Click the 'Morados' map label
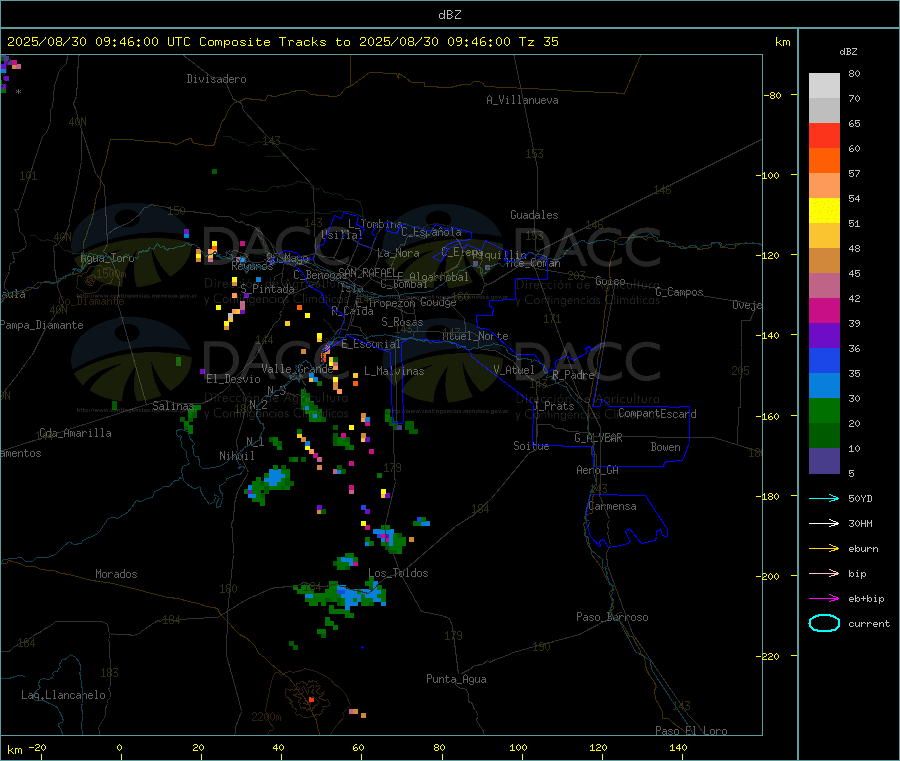The width and height of the screenshot is (900, 761). click(117, 574)
